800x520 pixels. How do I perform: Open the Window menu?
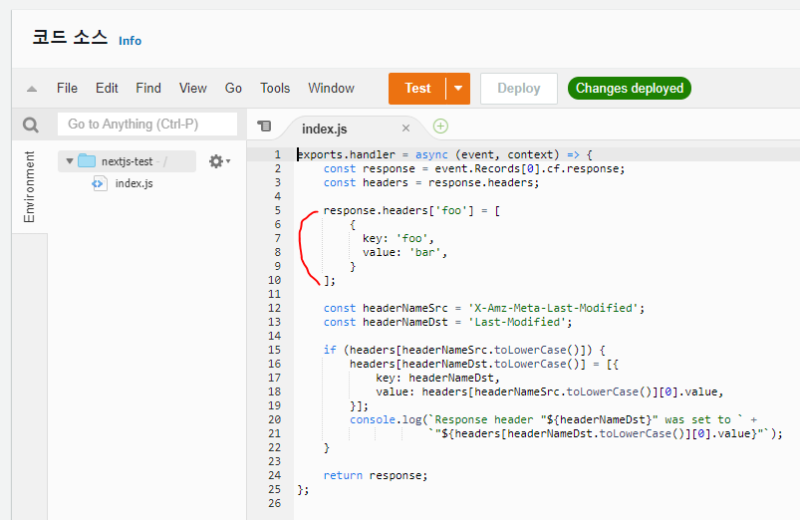tap(331, 88)
